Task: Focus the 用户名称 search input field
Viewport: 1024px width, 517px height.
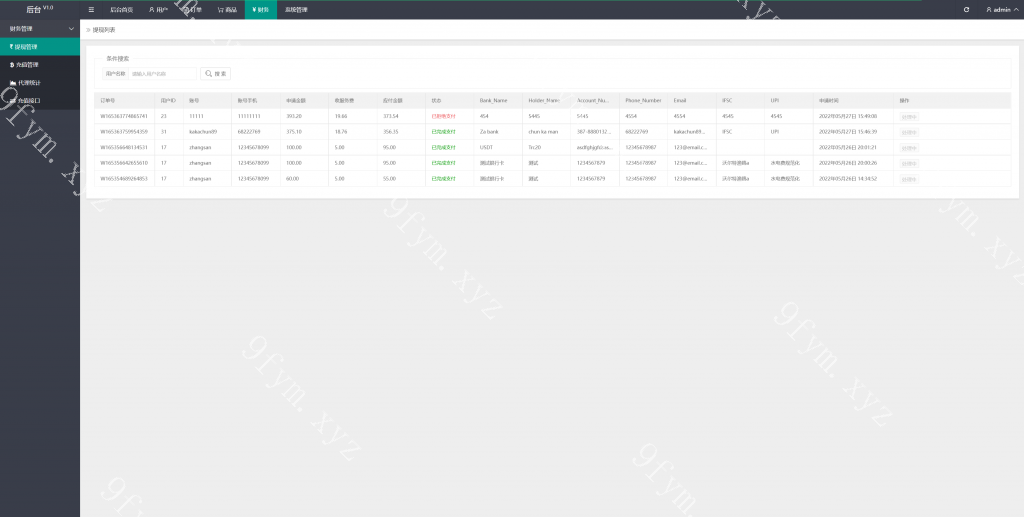Action: pos(162,74)
